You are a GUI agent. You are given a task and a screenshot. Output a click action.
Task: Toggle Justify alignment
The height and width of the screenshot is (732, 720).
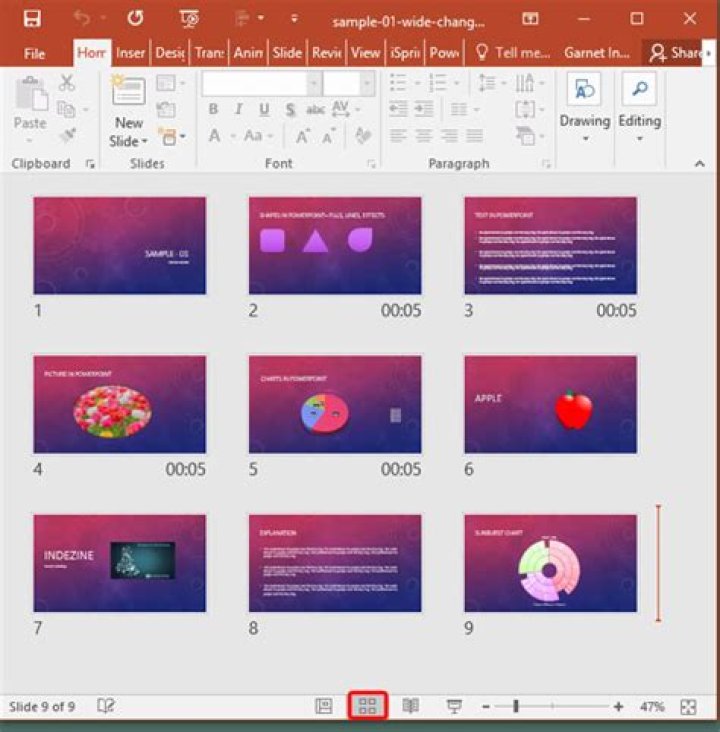click(x=474, y=136)
